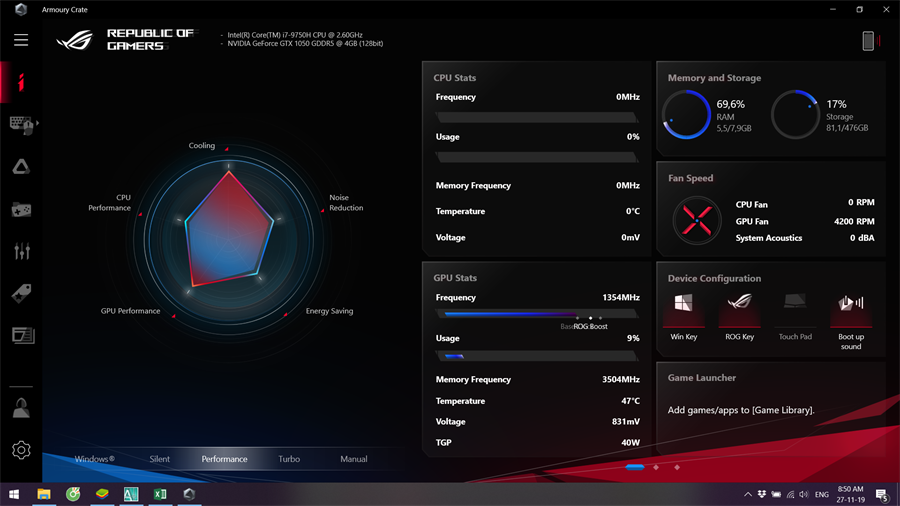The height and width of the screenshot is (506, 900).
Task: Go to the second page indicator dot
Action: 656,467
